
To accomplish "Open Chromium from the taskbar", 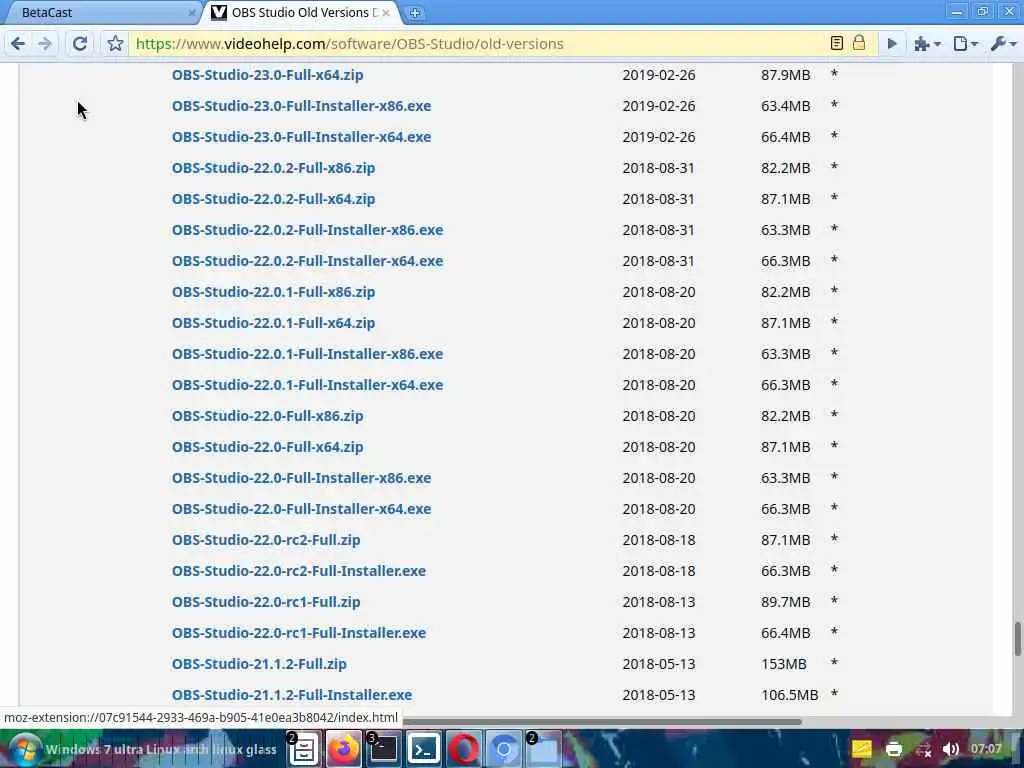I will tap(504, 749).
